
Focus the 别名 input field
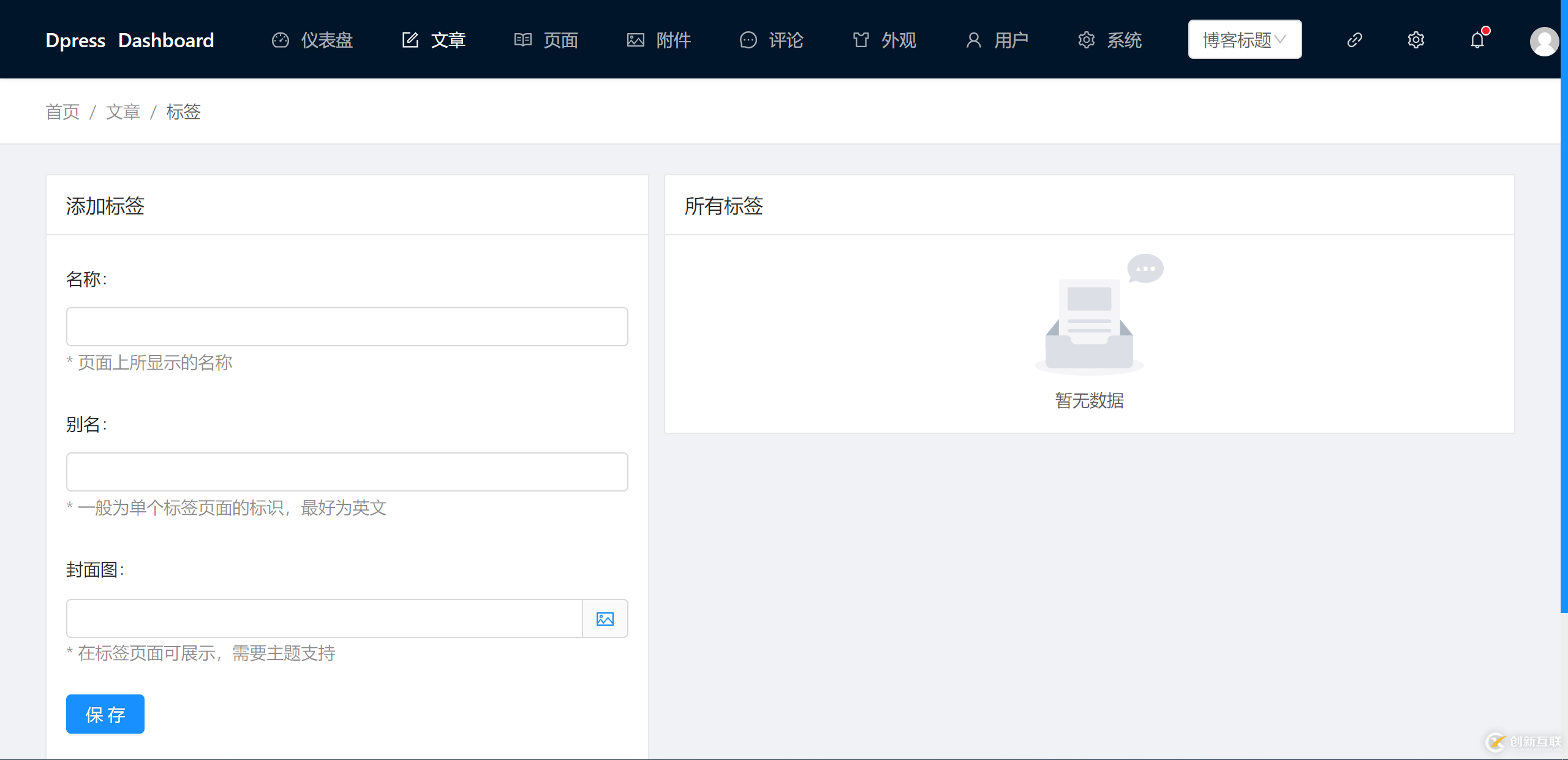coord(347,472)
